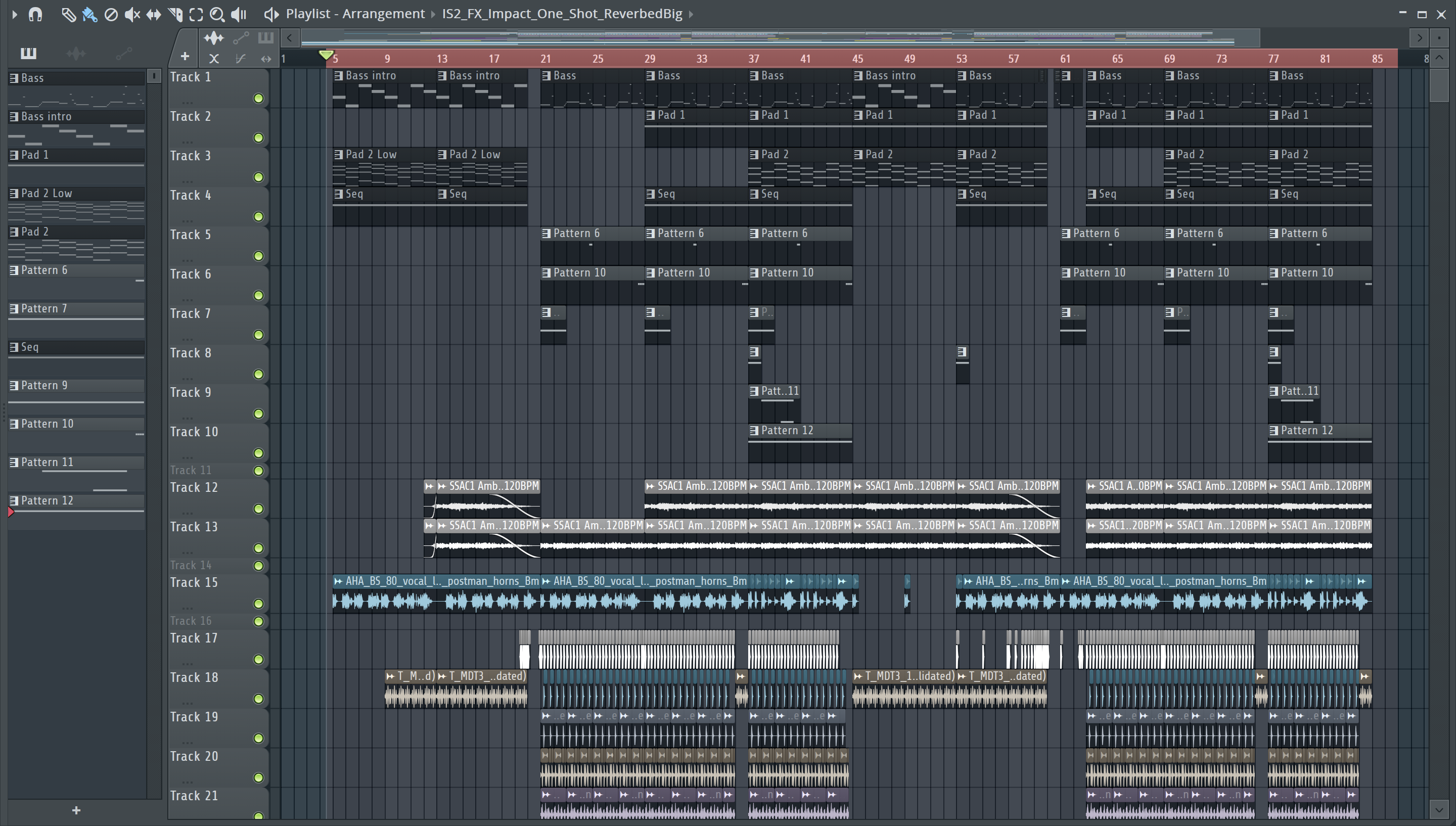Click Track 10 header label
Viewport: 1456px width, 826px height.
click(x=194, y=432)
